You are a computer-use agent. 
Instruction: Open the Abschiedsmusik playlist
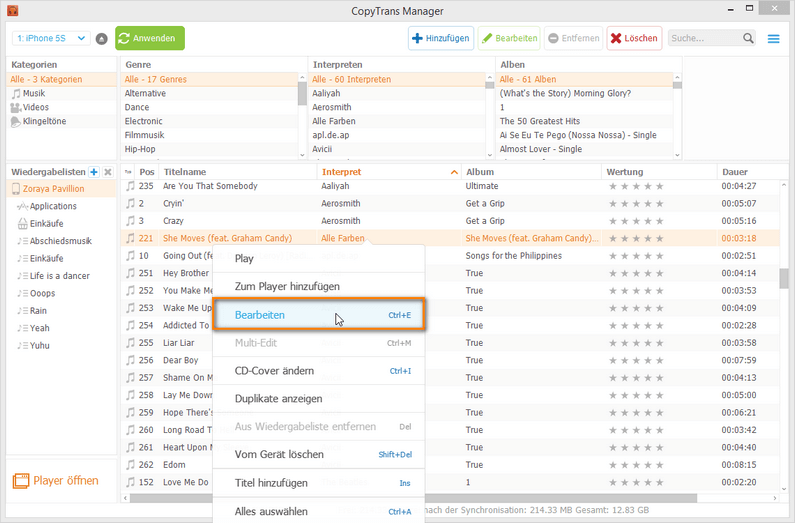60,241
